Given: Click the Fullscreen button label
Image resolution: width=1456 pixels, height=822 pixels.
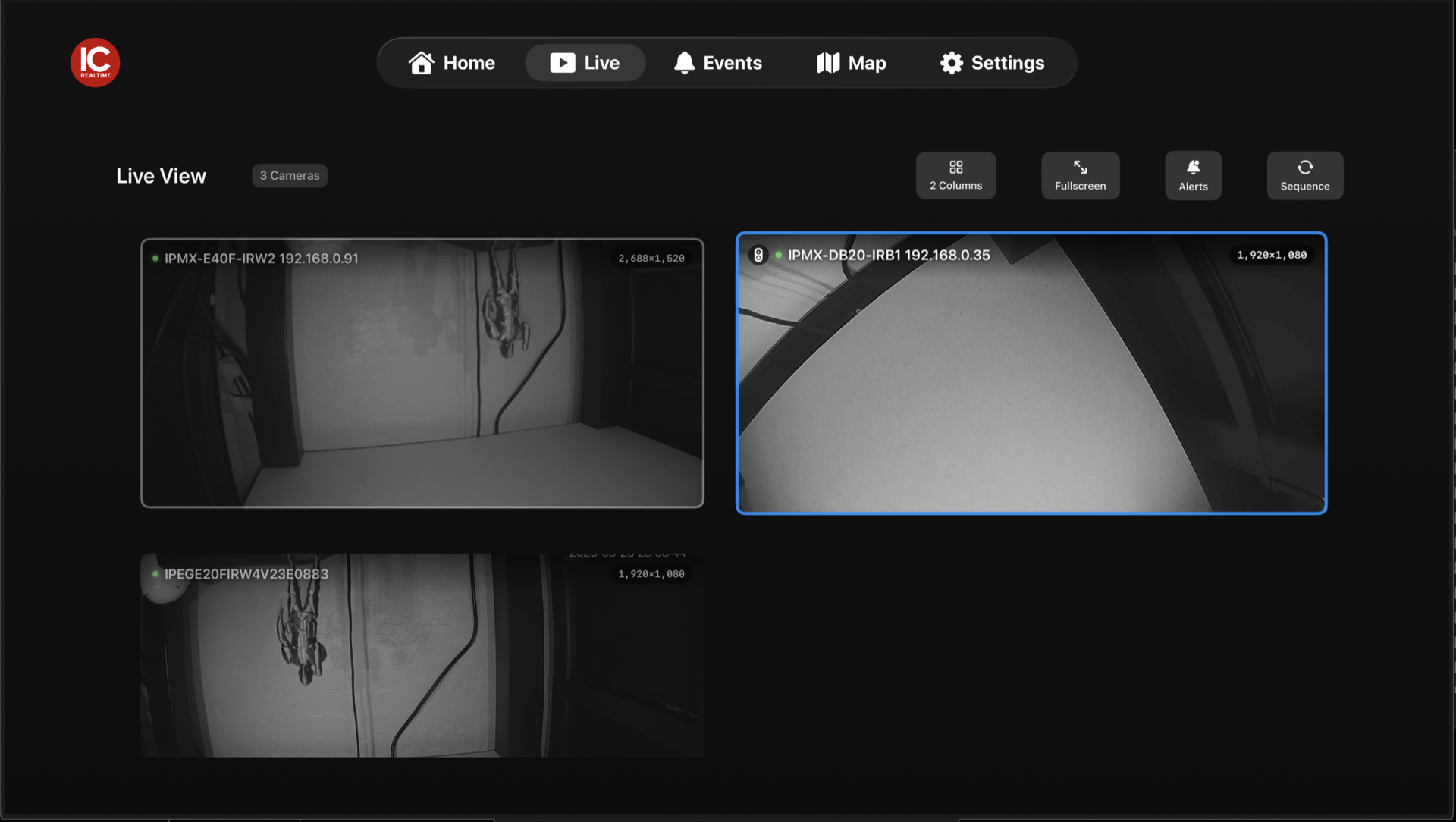Looking at the screenshot, I should point(1081,186).
